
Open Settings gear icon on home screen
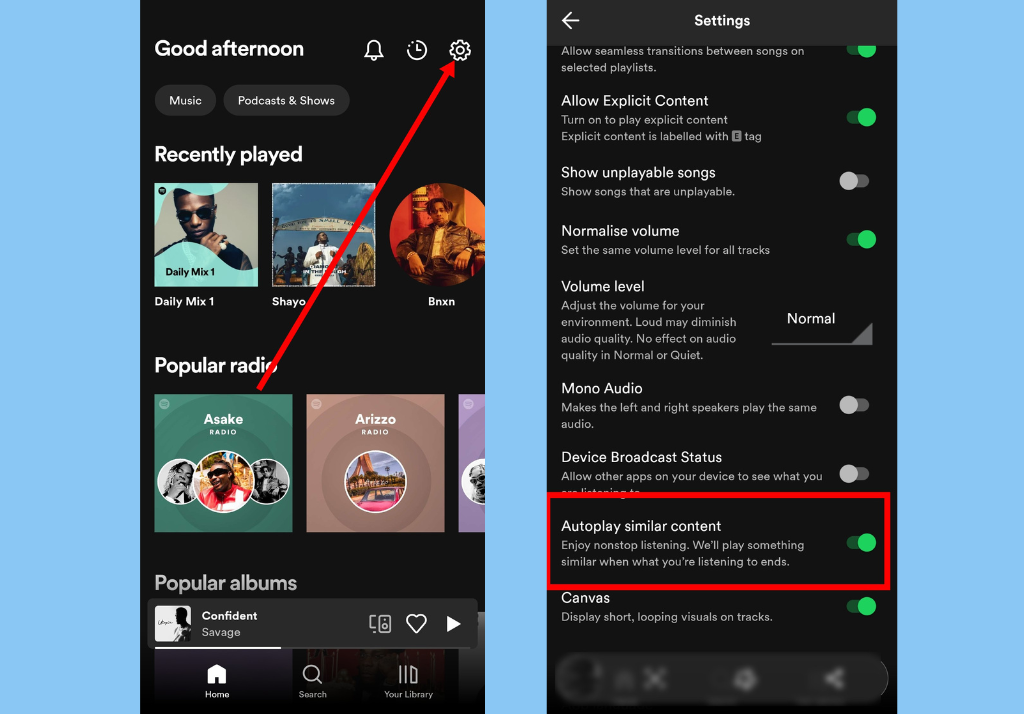click(460, 50)
